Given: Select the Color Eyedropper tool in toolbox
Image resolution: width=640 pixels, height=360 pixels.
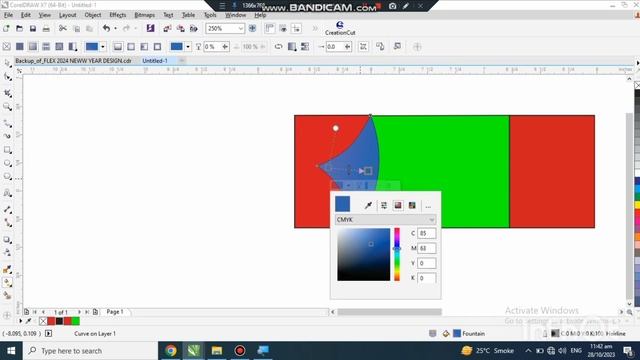Looking at the screenshot, I should [x=7, y=269].
